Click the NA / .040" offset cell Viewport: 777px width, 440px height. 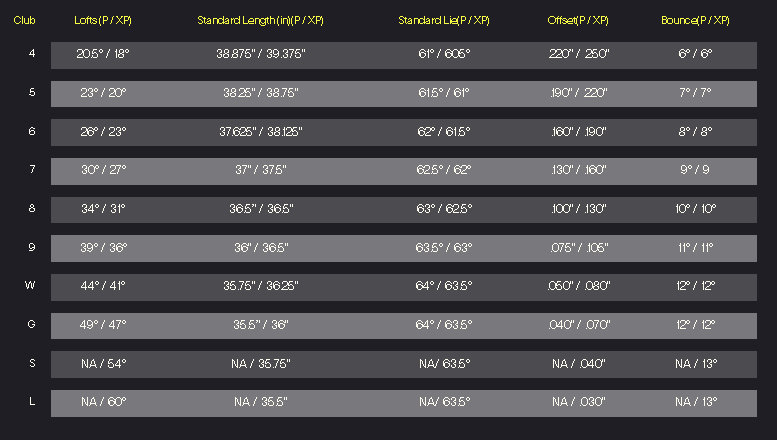578,364
